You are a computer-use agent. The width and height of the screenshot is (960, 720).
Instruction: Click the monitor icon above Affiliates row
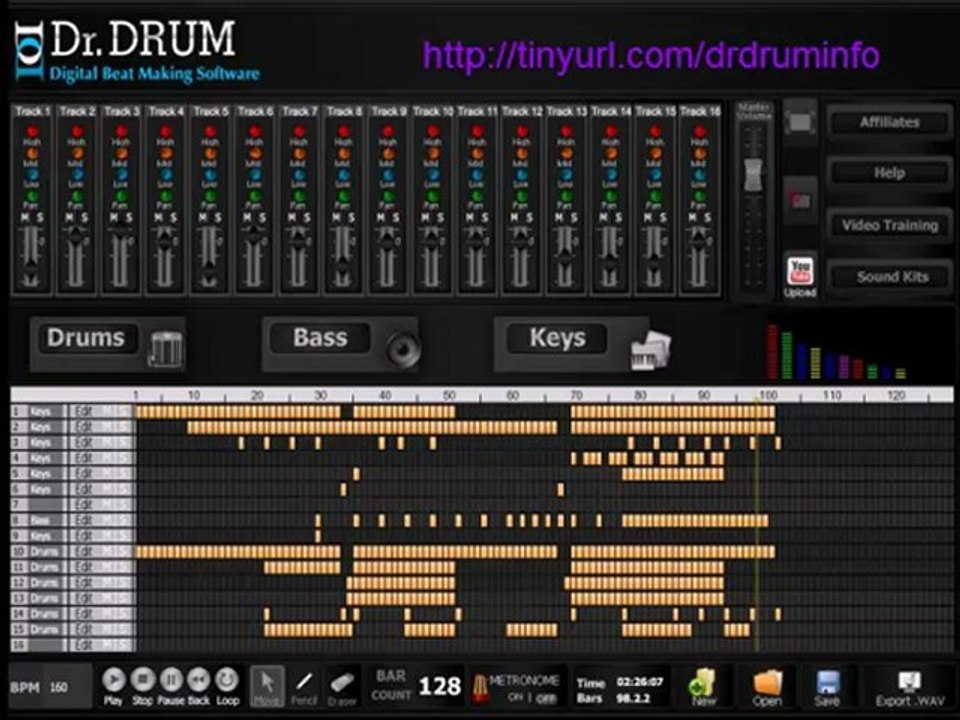[800, 122]
